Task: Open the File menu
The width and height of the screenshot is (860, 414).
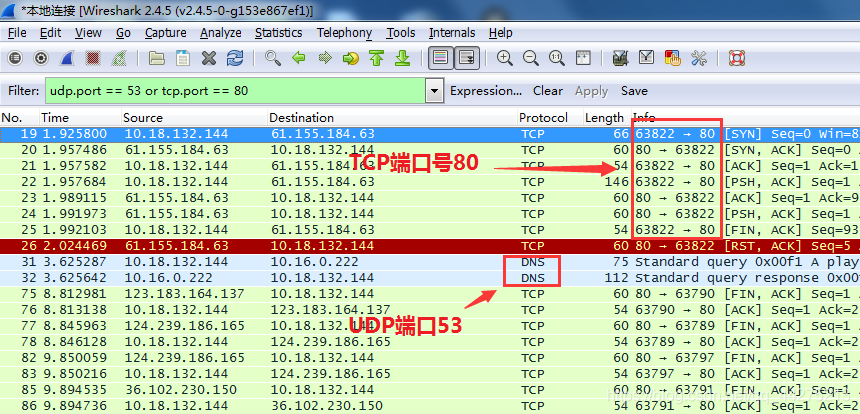Action: [17, 33]
